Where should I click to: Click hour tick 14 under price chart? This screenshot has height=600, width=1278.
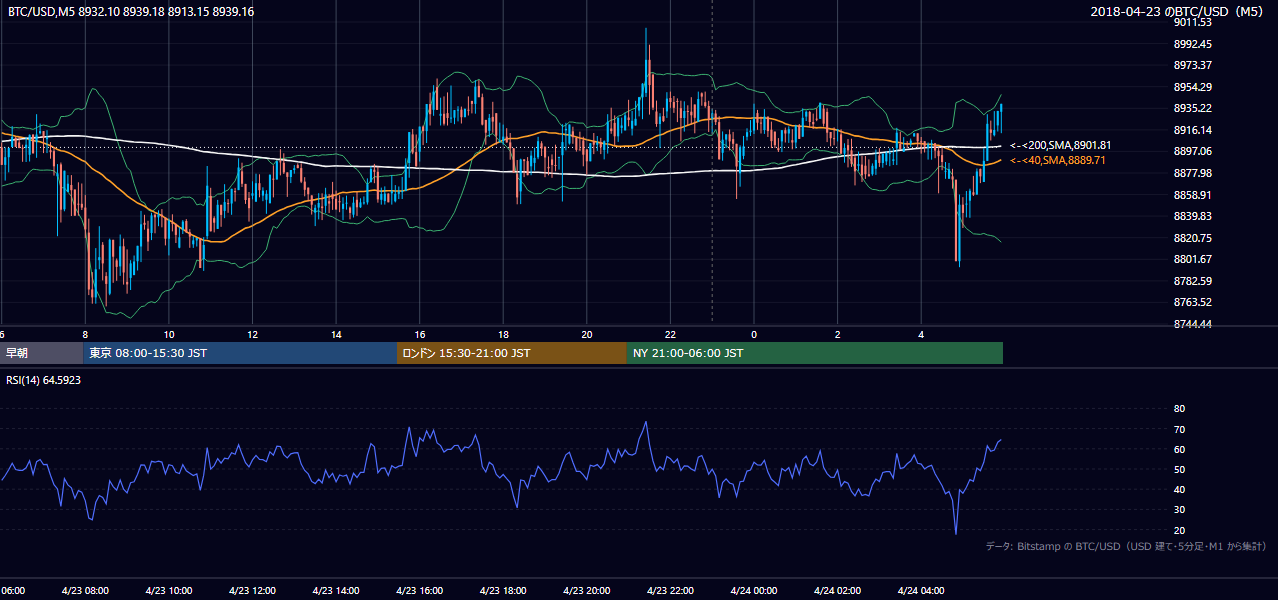pos(336,334)
